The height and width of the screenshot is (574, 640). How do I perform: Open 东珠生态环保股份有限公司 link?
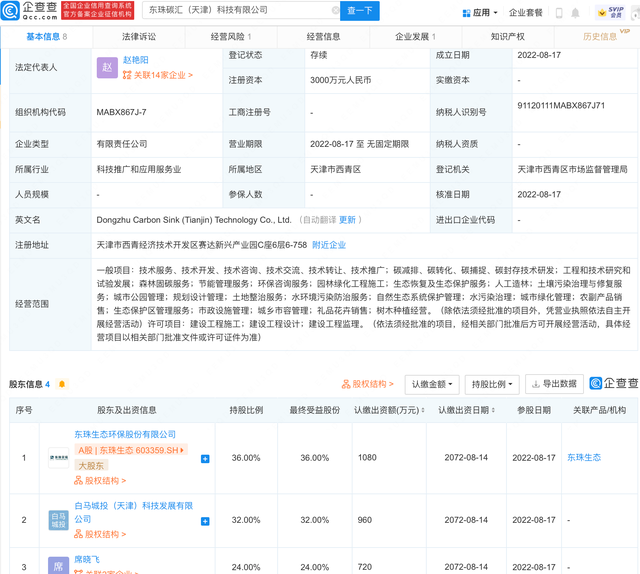(x=125, y=434)
